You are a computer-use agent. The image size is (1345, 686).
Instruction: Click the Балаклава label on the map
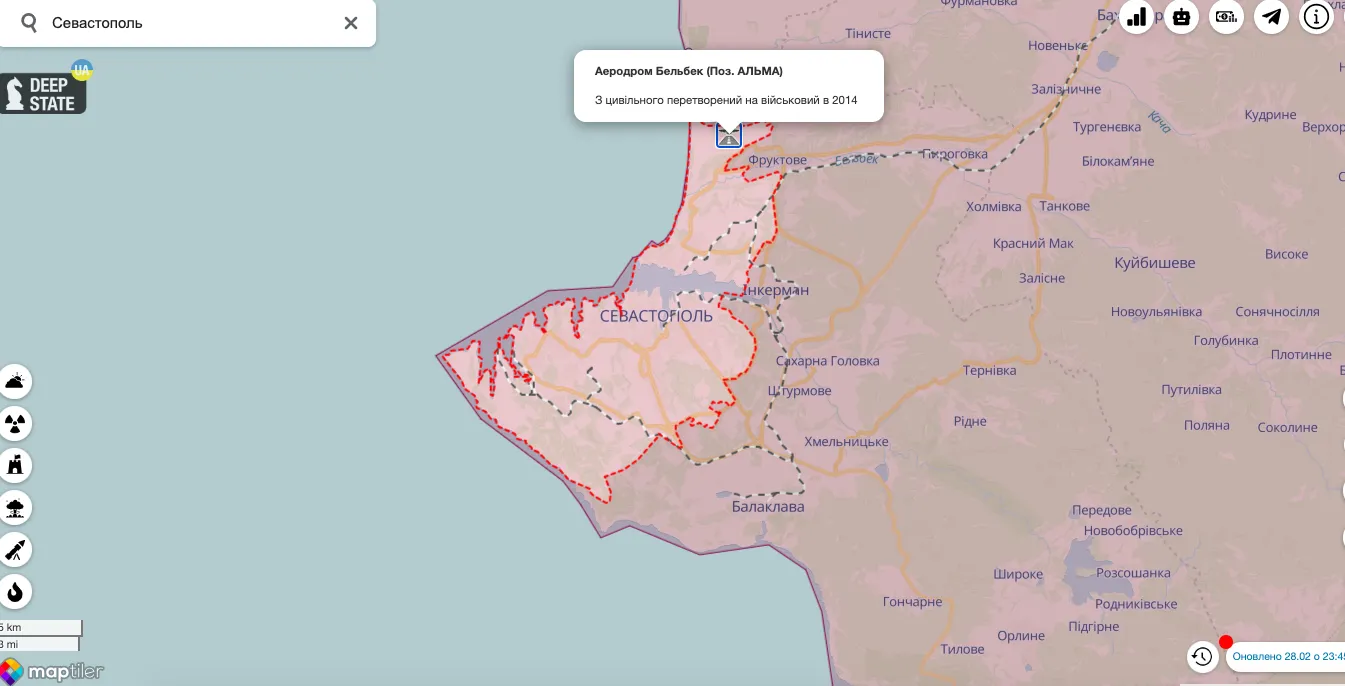[x=768, y=507]
